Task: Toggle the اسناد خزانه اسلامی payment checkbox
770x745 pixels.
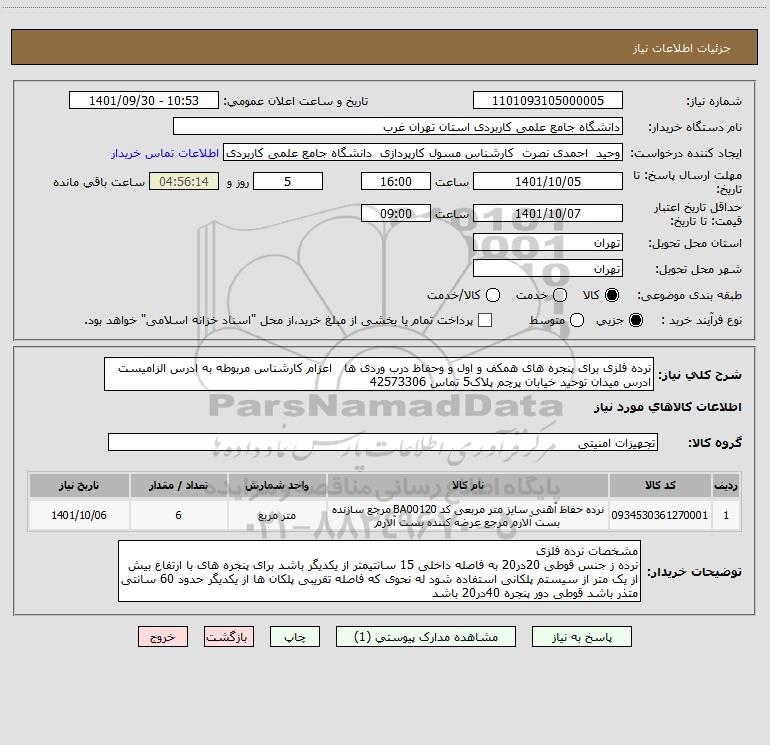Action: click(485, 320)
